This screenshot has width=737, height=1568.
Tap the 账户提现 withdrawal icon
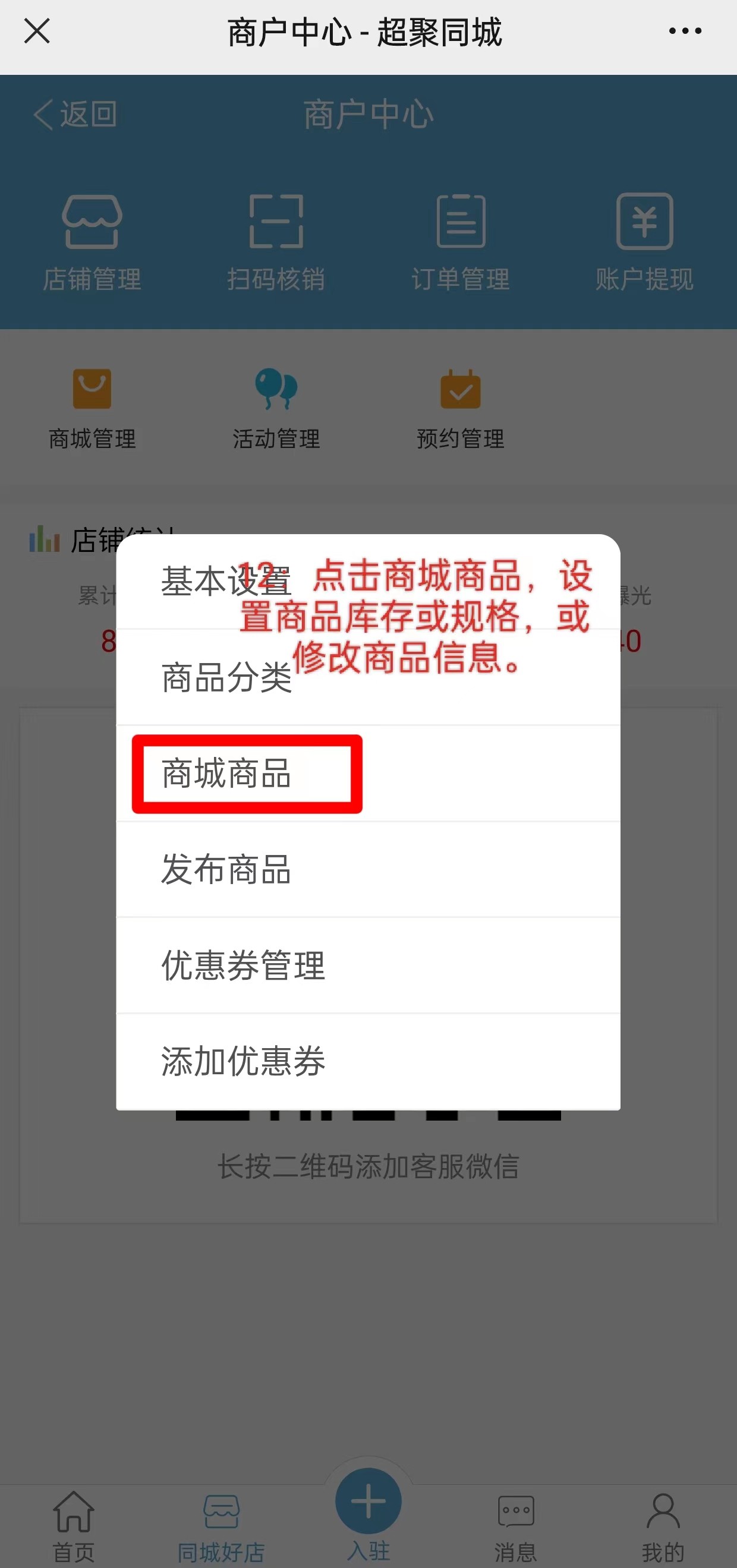[644, 222]
